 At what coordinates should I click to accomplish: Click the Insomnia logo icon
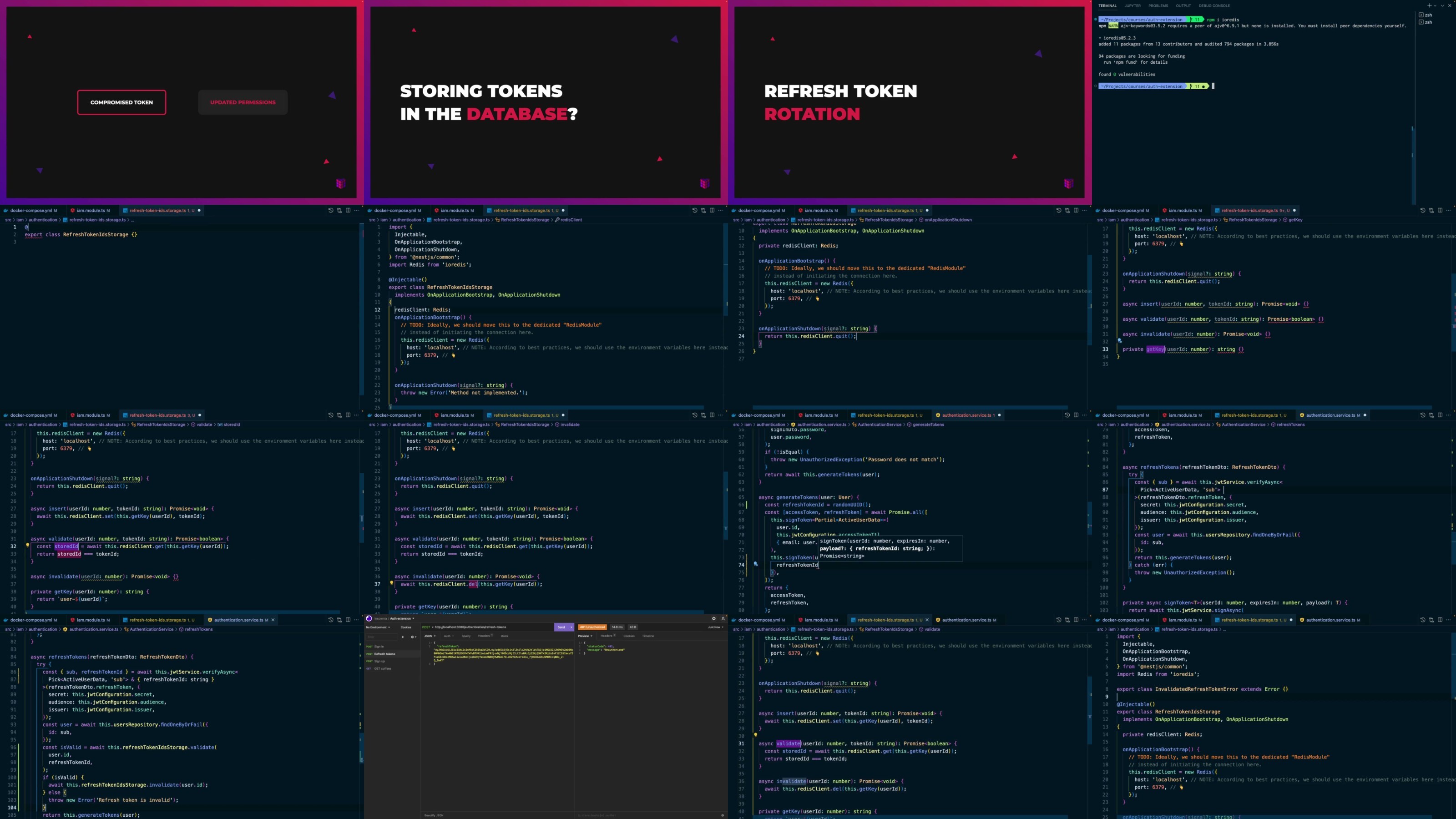[x=369, y=618]
